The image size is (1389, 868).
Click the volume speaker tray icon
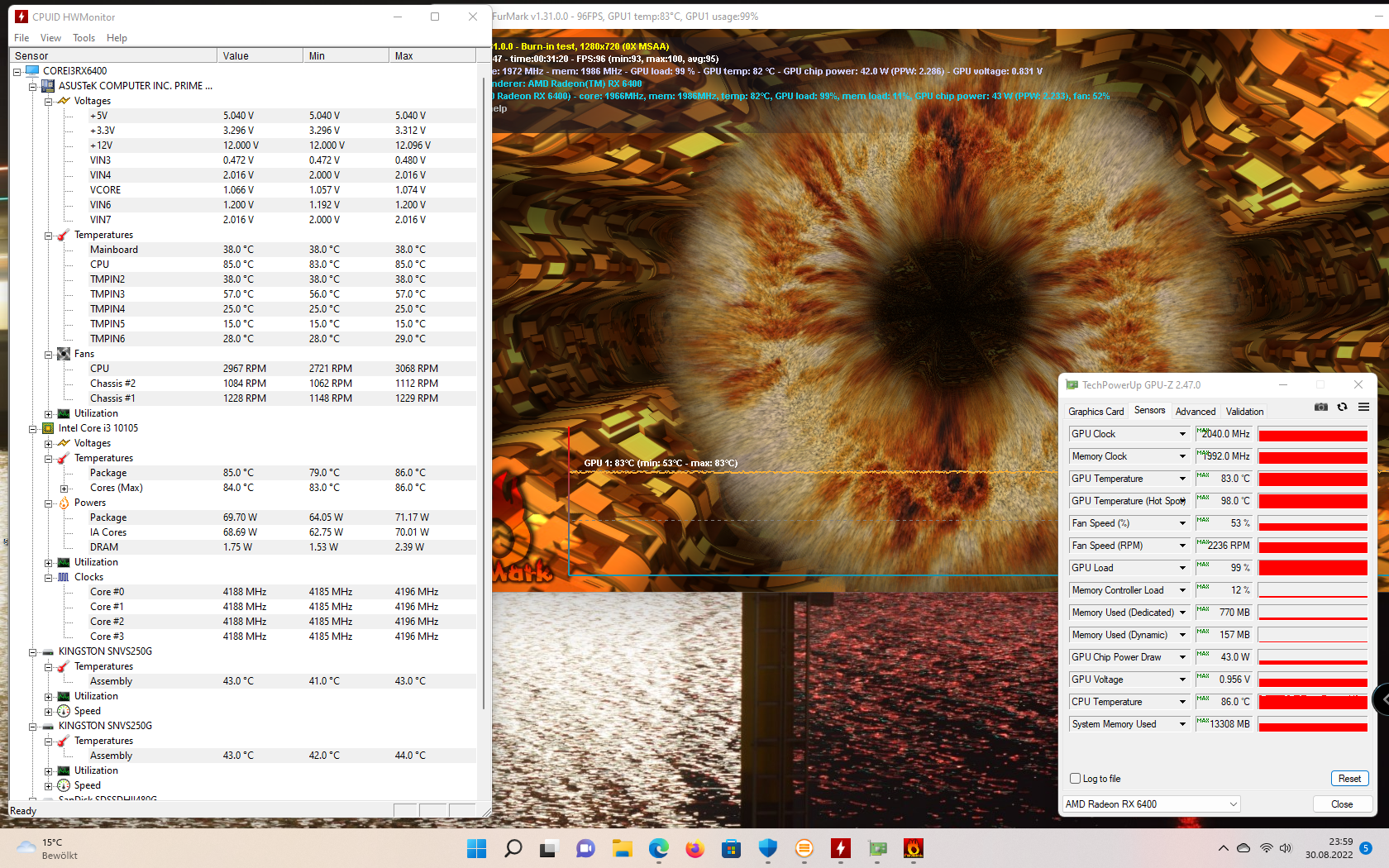click(x=1286, y=848)
